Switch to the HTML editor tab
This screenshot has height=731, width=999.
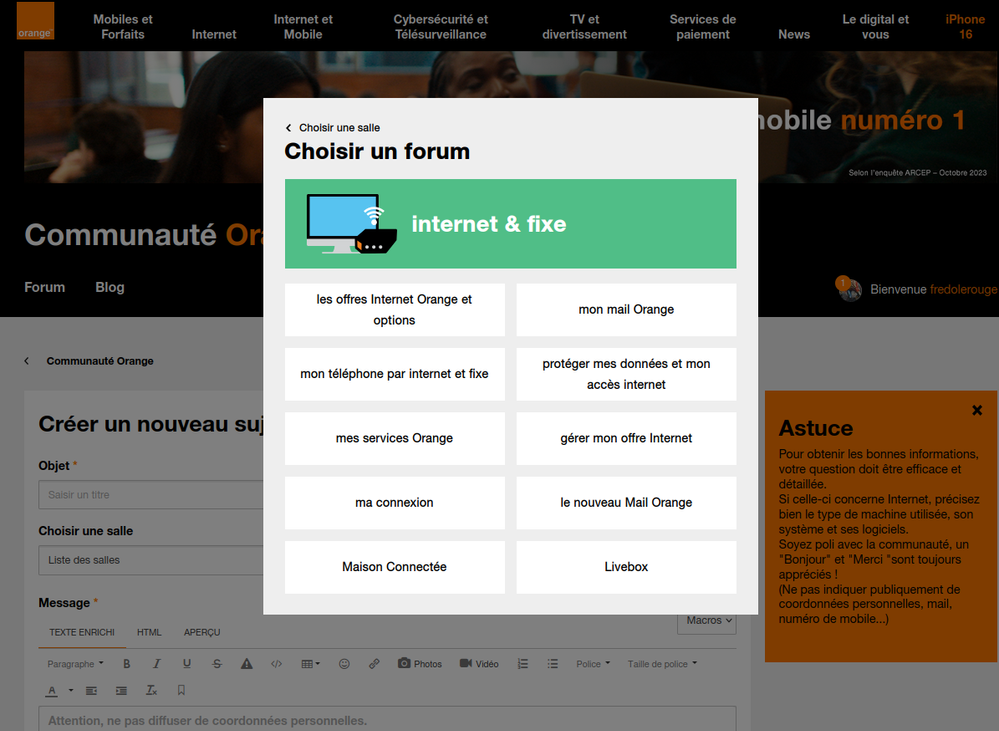(149, 633)
